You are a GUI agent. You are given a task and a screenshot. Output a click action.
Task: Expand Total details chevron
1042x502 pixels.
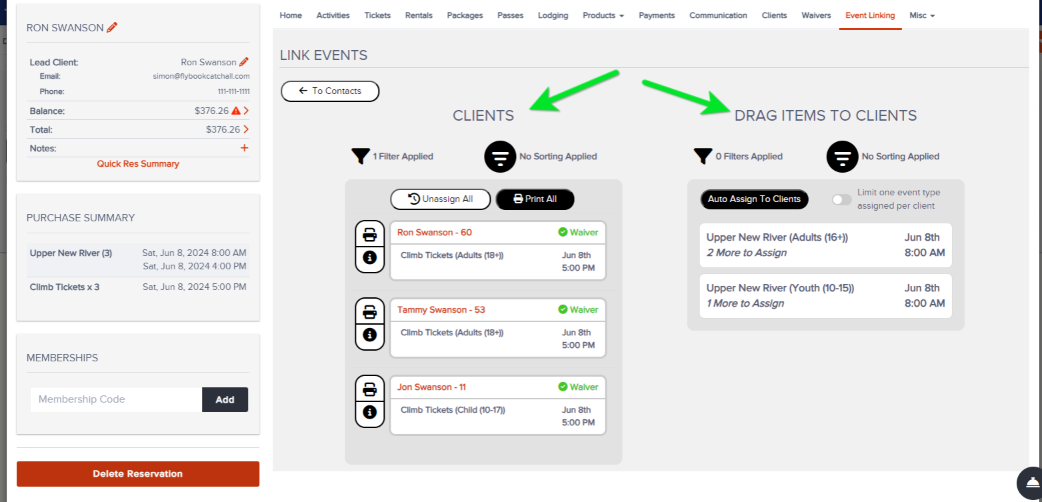tap(247, 130)
